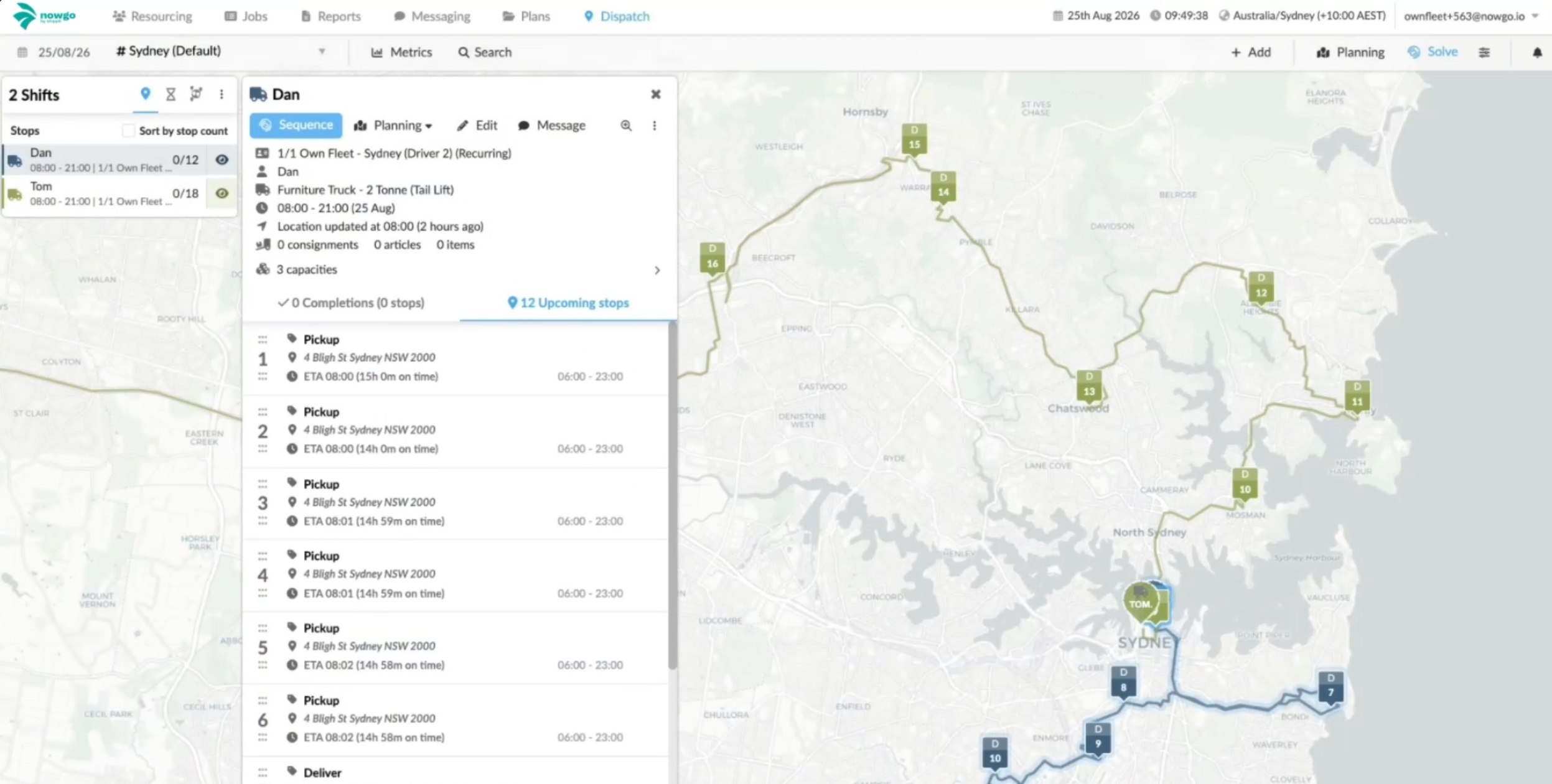Viewport: 1552px width, 784px height.
Task: Click map marker D 13 at Chatswood
Action: click(x=1089, y=386)
